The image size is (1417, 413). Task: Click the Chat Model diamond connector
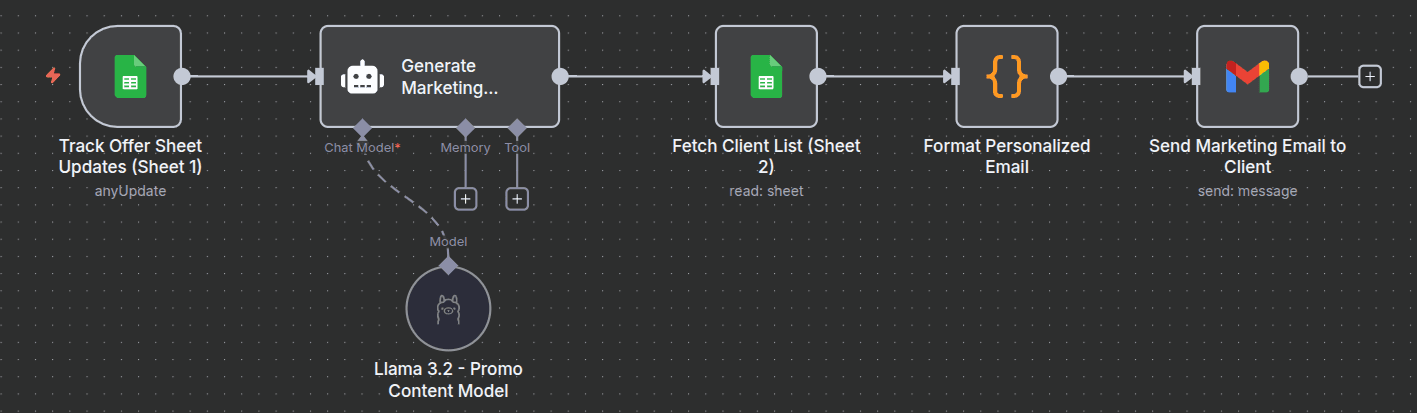point(361,128)
